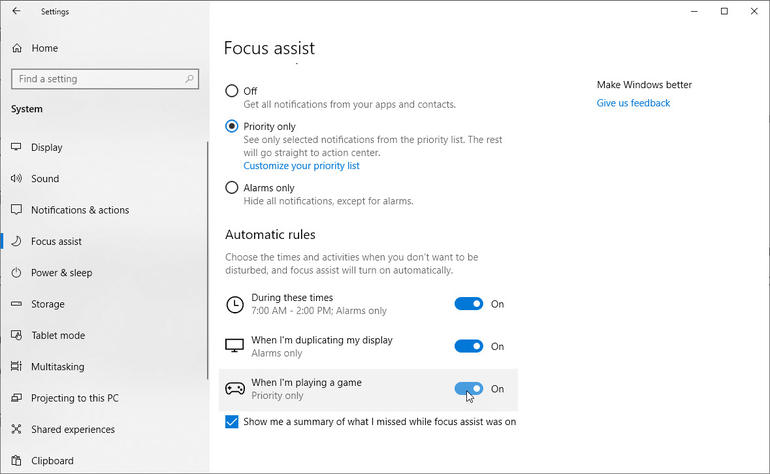This screenshot has width=770, height=474.
Task: Click the Focus assist page title
Action: (269, 48)
